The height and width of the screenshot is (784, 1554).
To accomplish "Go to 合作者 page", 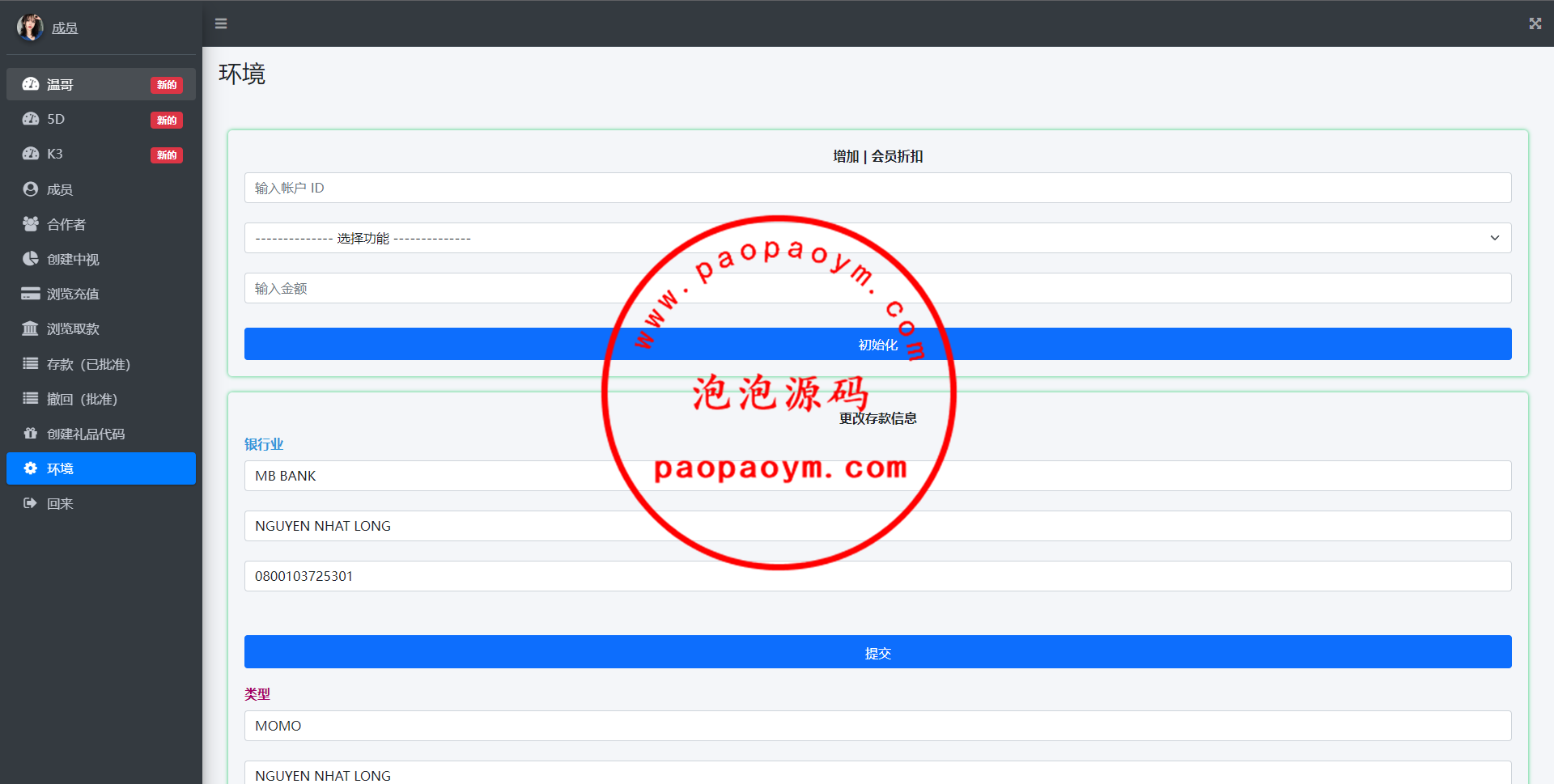I will [x=101, y=224].
